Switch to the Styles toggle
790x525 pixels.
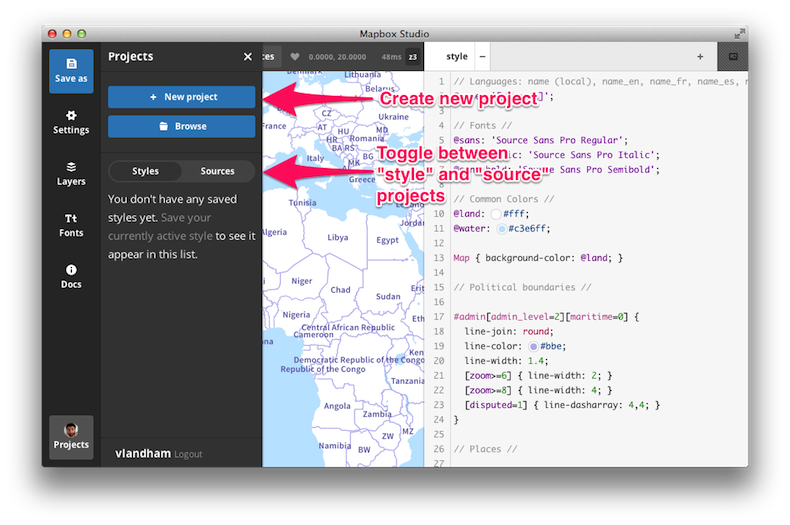coord(145,171)
